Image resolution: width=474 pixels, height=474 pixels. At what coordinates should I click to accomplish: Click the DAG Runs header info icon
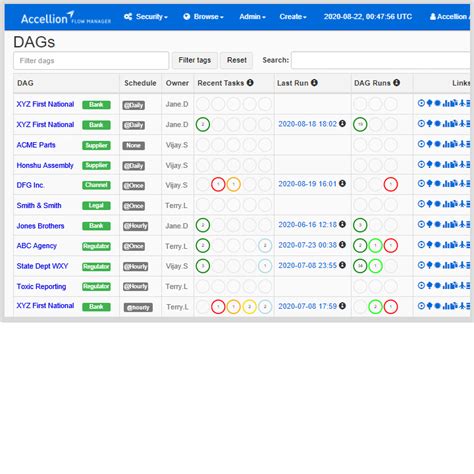click(396, 83)
